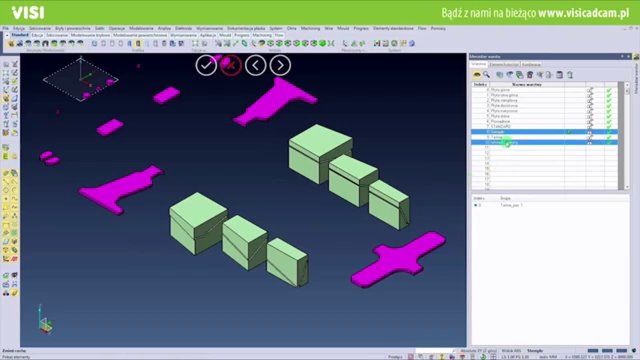The image size is (640, 360).
Task: Click the blue globe icon in top toolbar
Action: [412, 43]
